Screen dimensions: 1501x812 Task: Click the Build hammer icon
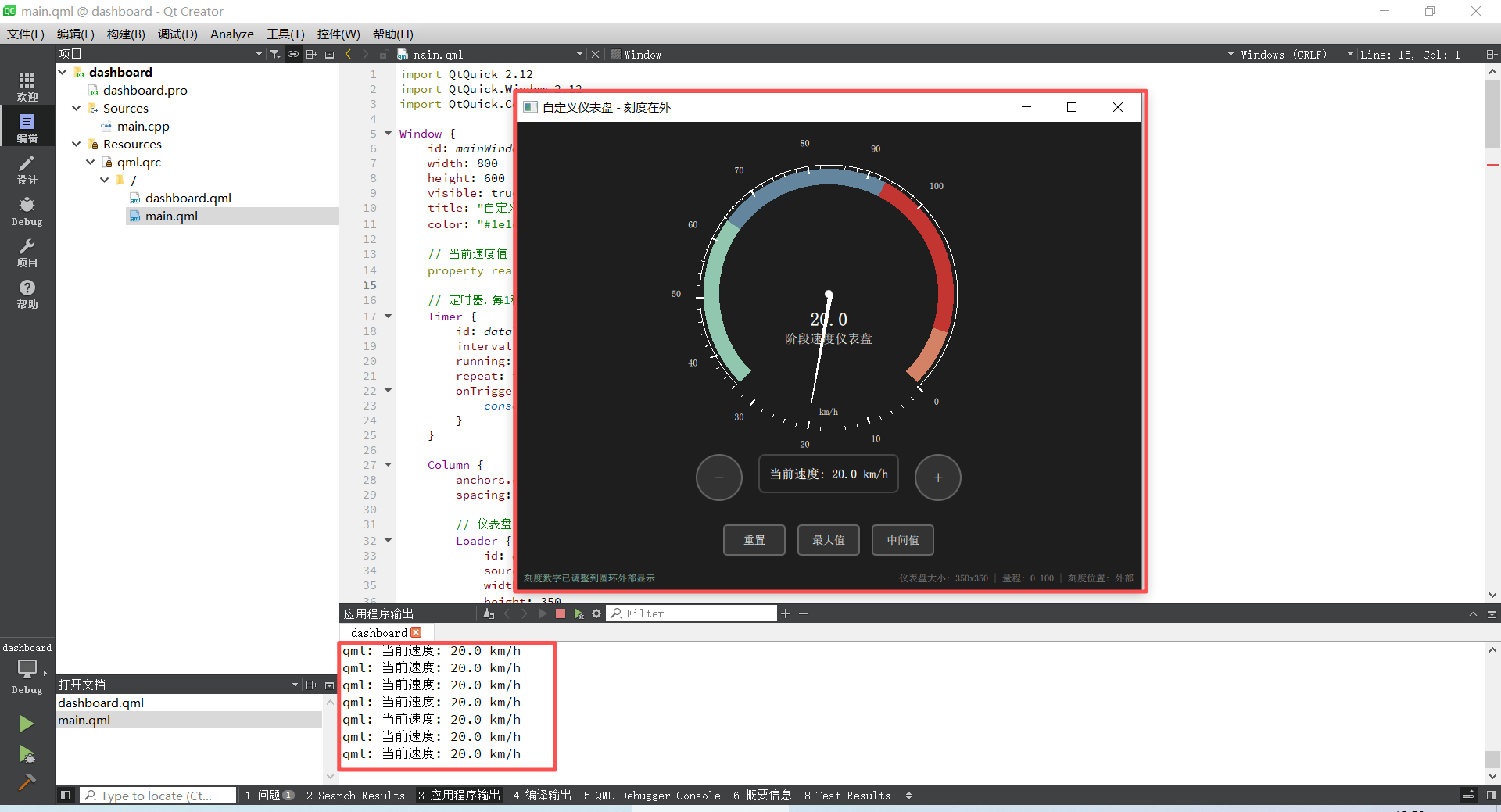27,782
